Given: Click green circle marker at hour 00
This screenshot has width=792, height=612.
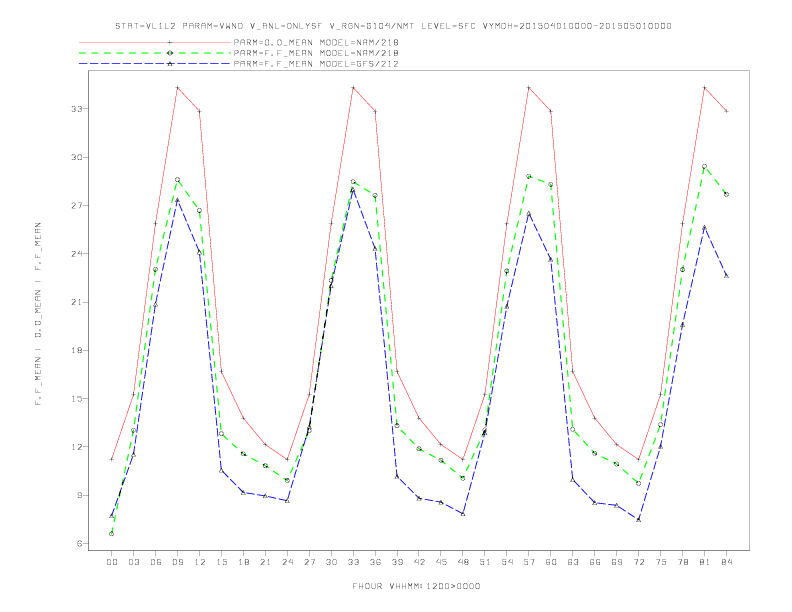Looking at the screenshot, I should (x=112, y=534).
